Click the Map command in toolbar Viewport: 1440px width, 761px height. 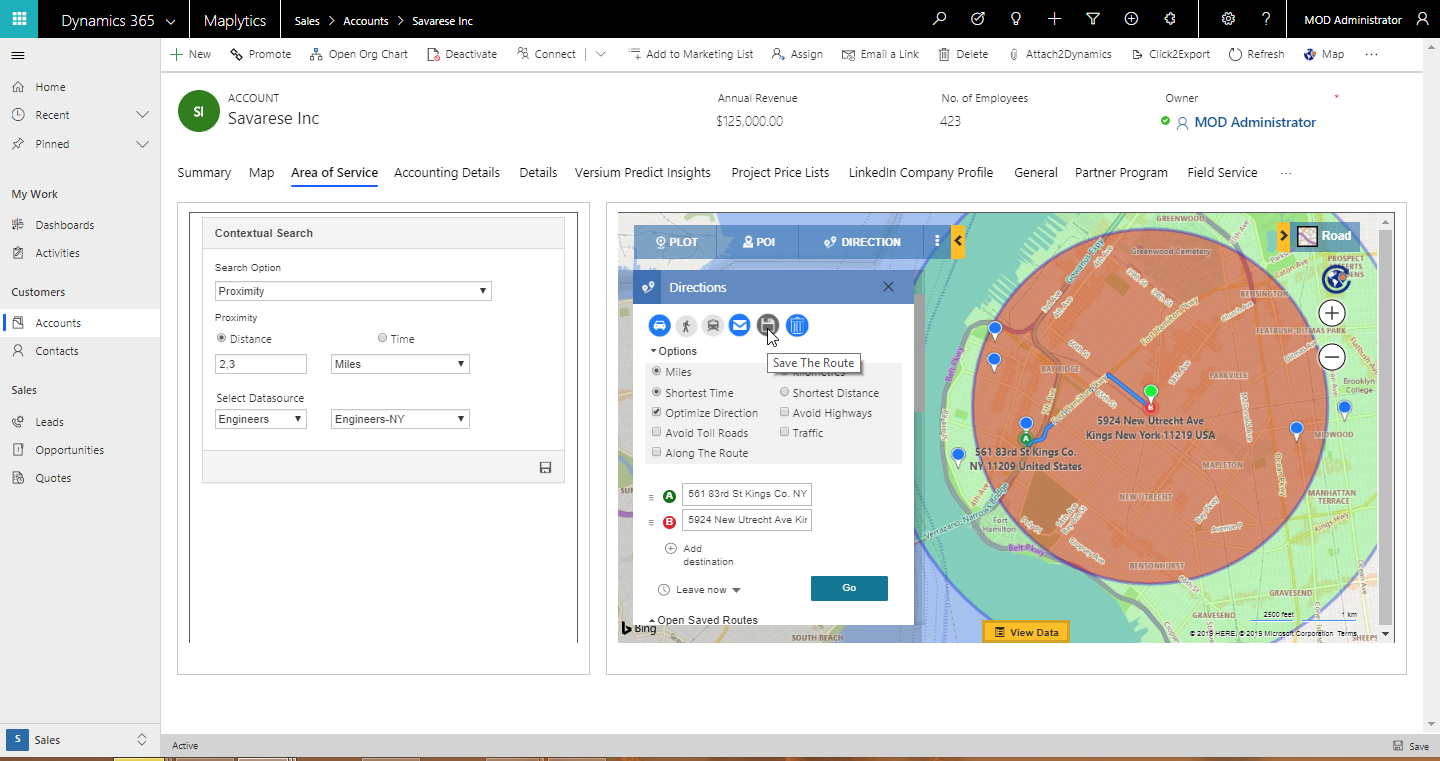click(1324, 54)
